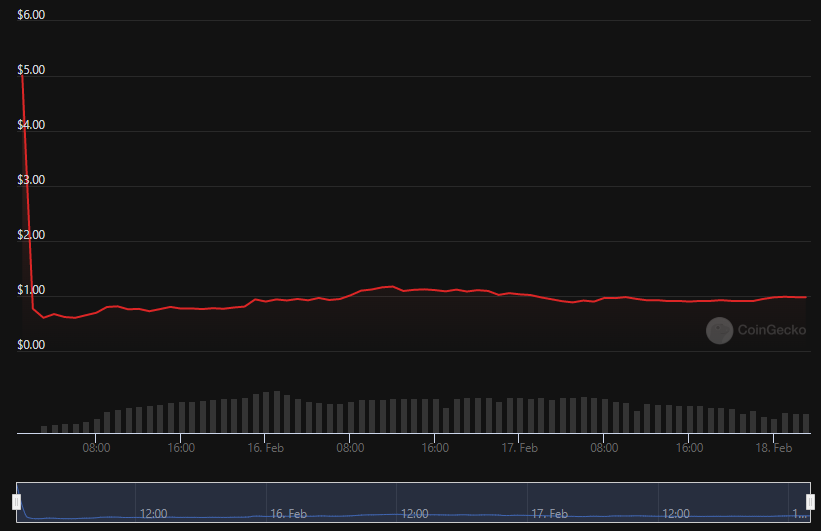Click the $3.00 price axis label

point(31,180)
